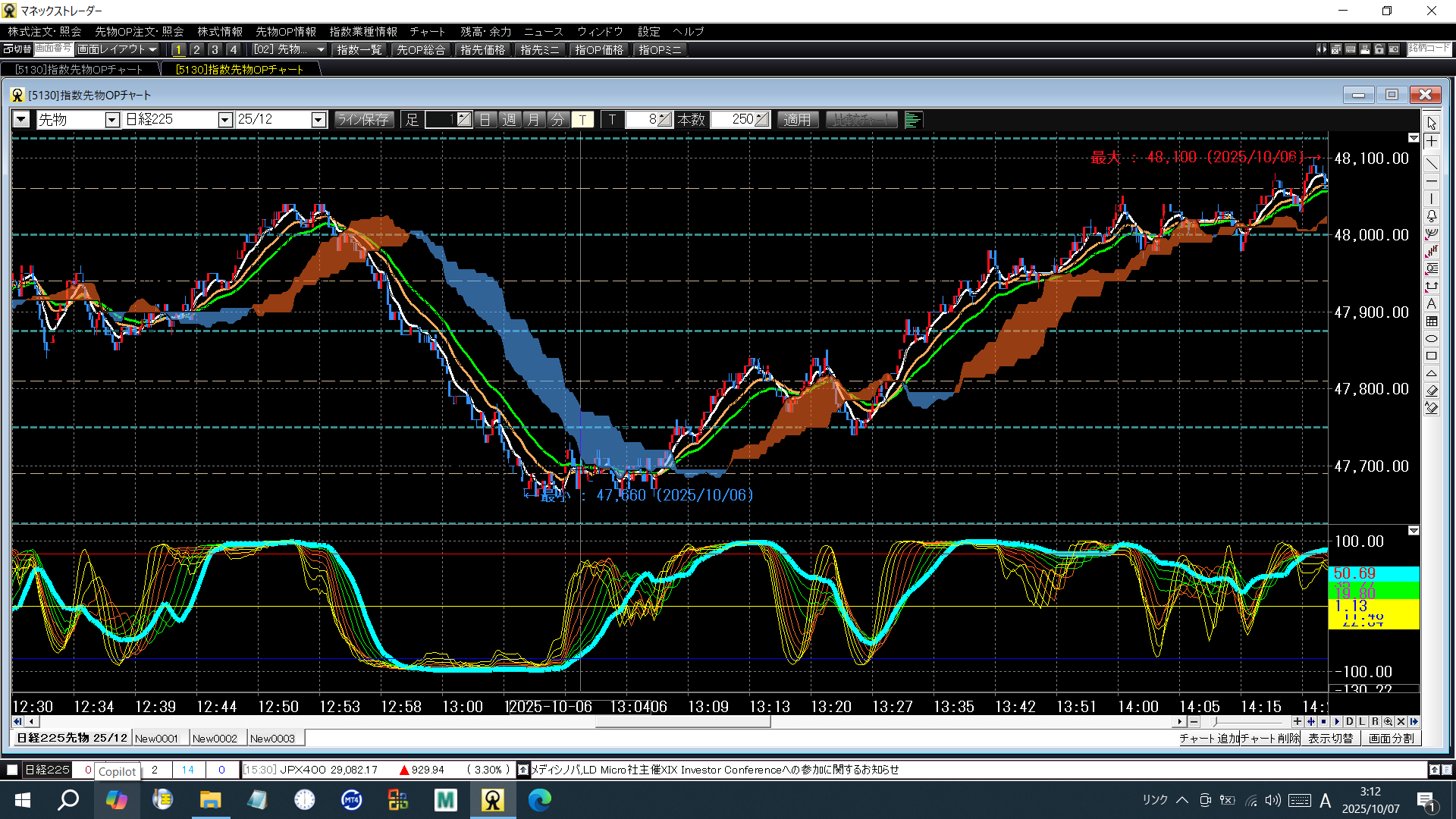The image size is (1456, 819).
Task: Switch to the New0001 chart tab
Action: [x=157, y=738]
